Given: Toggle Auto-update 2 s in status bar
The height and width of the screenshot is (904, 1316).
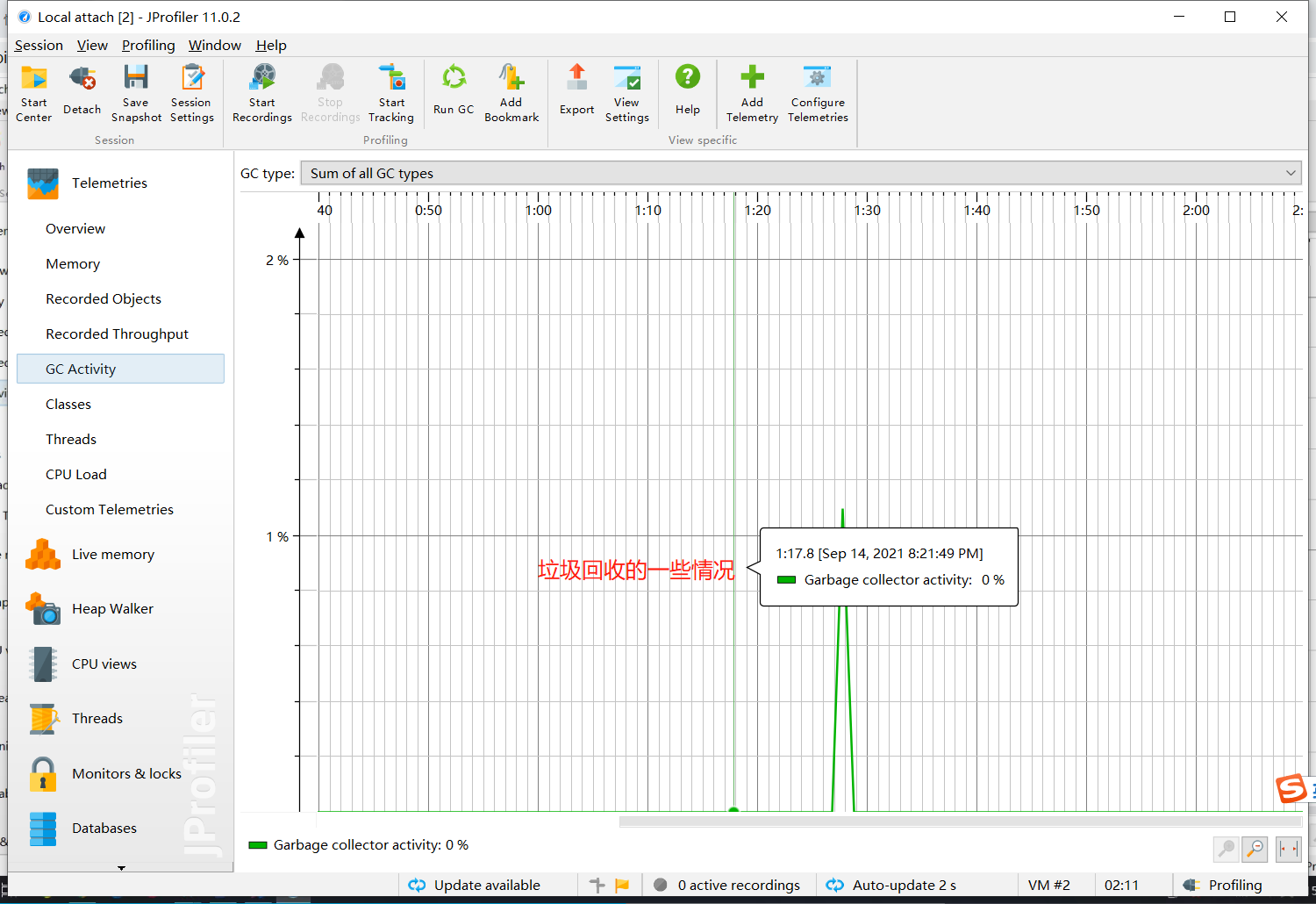Looking at the screenshot, I should tap(904, 885).
